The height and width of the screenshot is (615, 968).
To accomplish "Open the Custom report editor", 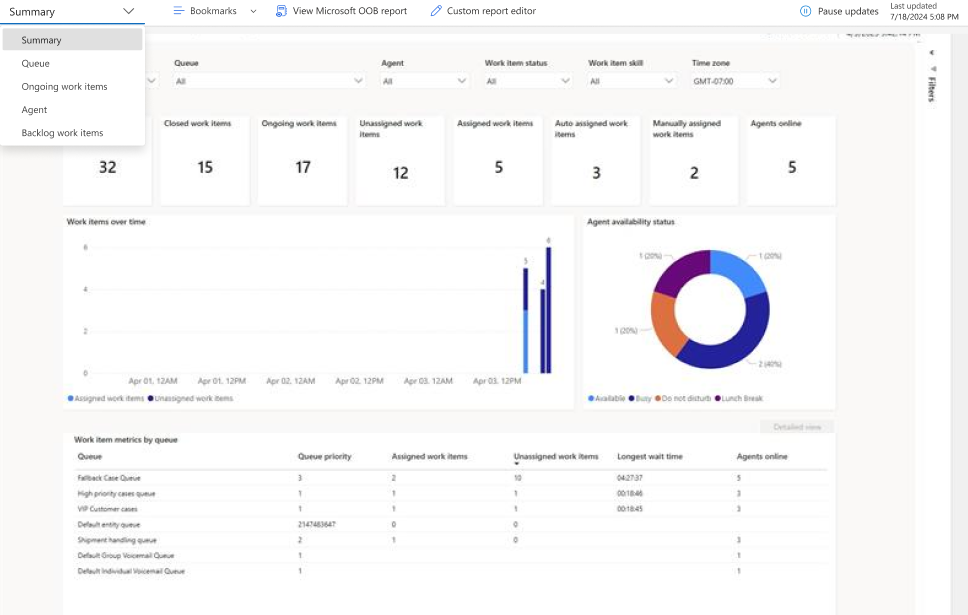I will 491,10.
